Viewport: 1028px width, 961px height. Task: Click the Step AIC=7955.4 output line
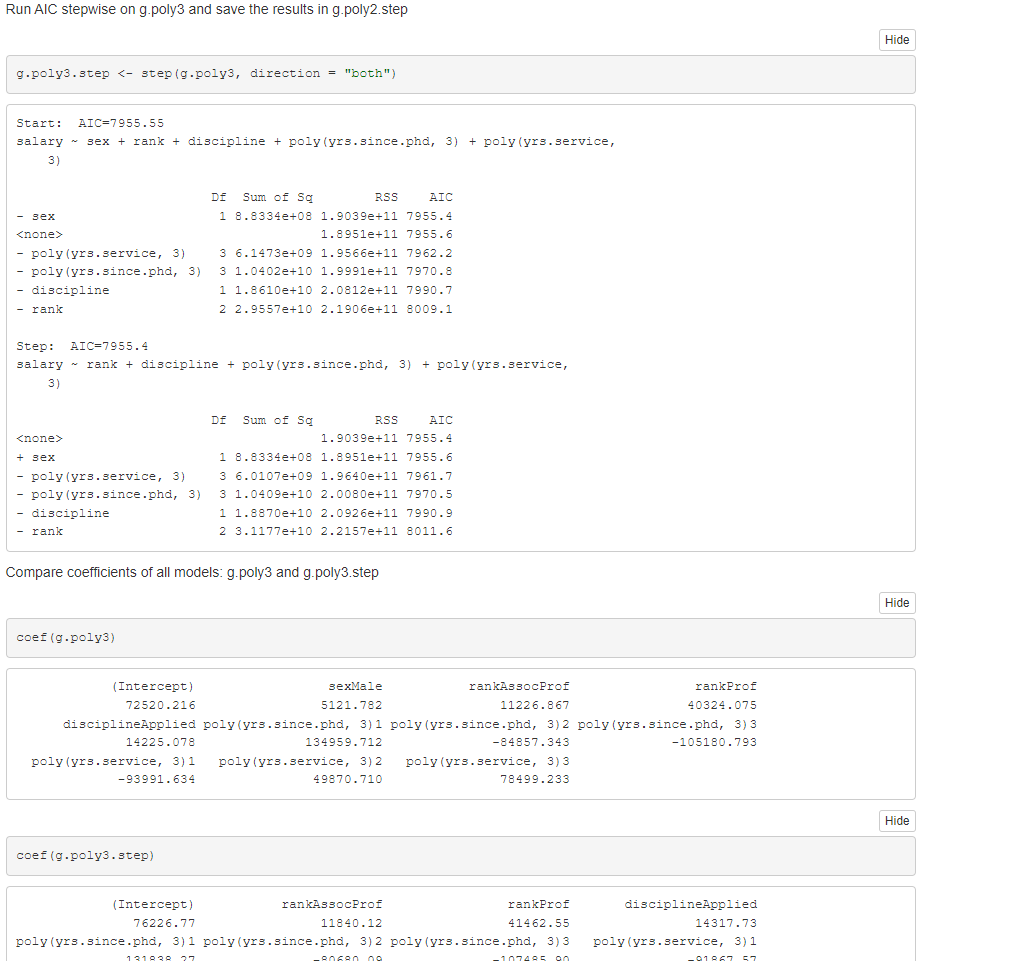[80, 345]
